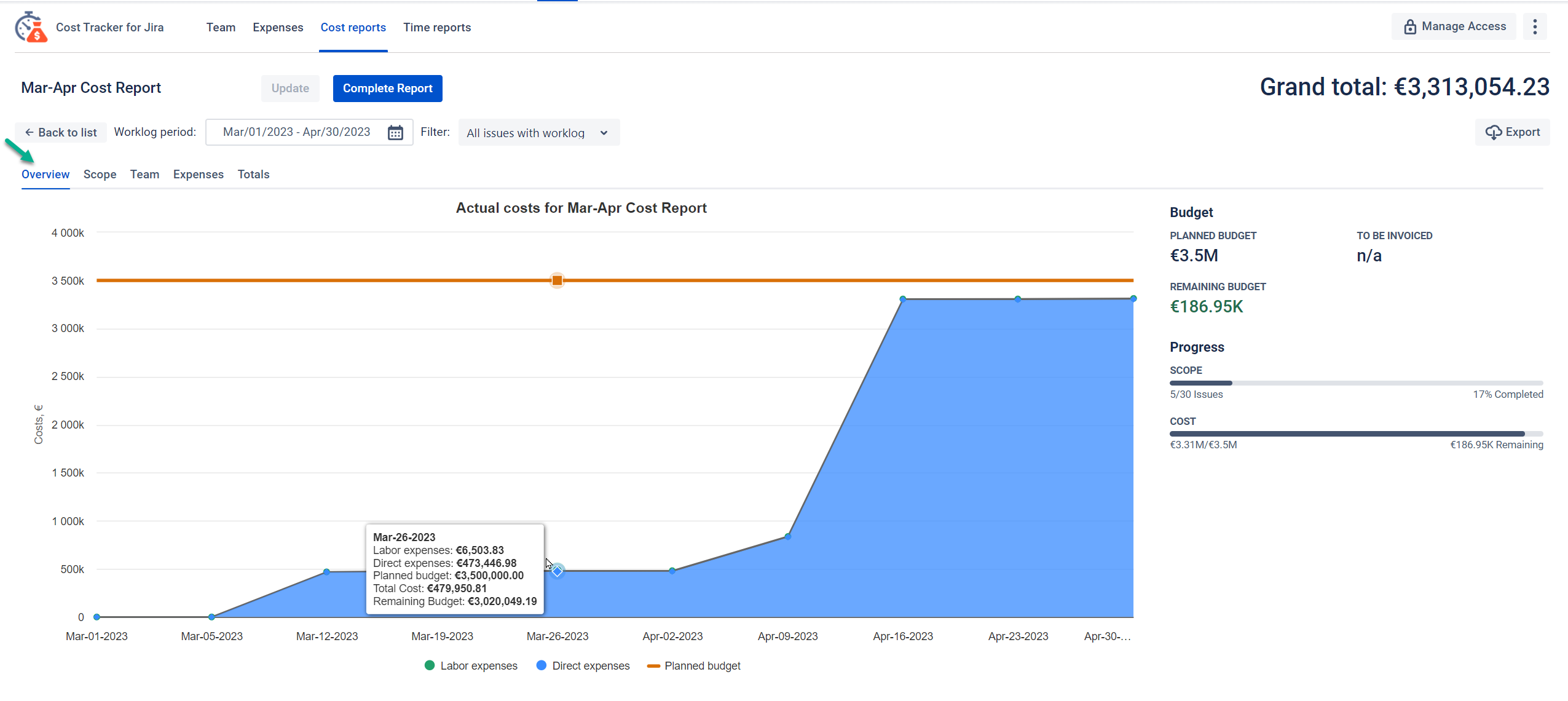Open the three-dot more options menu
This screenshot has width=1568, height=701.
click(1535, 27)
